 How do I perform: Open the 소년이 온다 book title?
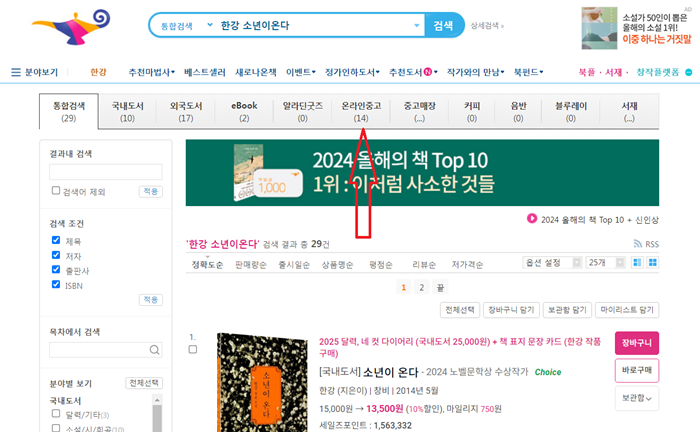391,372
